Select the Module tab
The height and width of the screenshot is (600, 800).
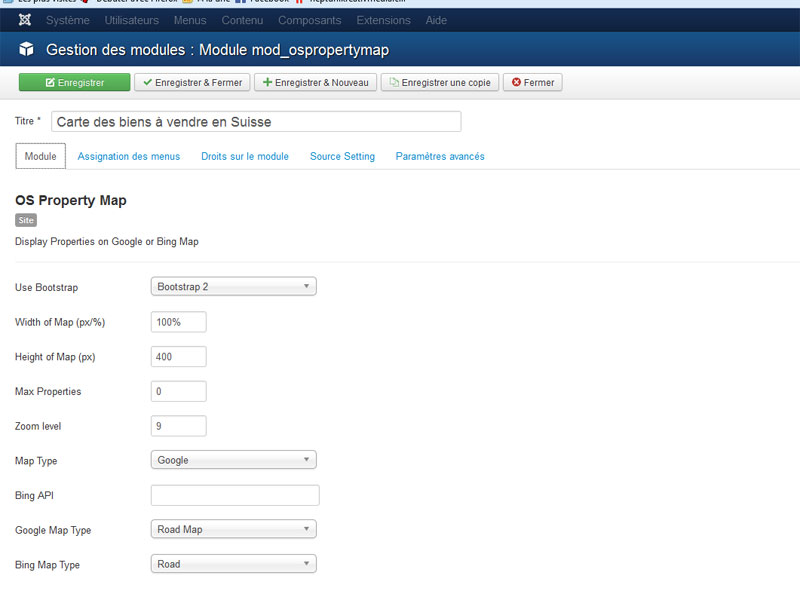pyautogui.click(x=40, y=156)
